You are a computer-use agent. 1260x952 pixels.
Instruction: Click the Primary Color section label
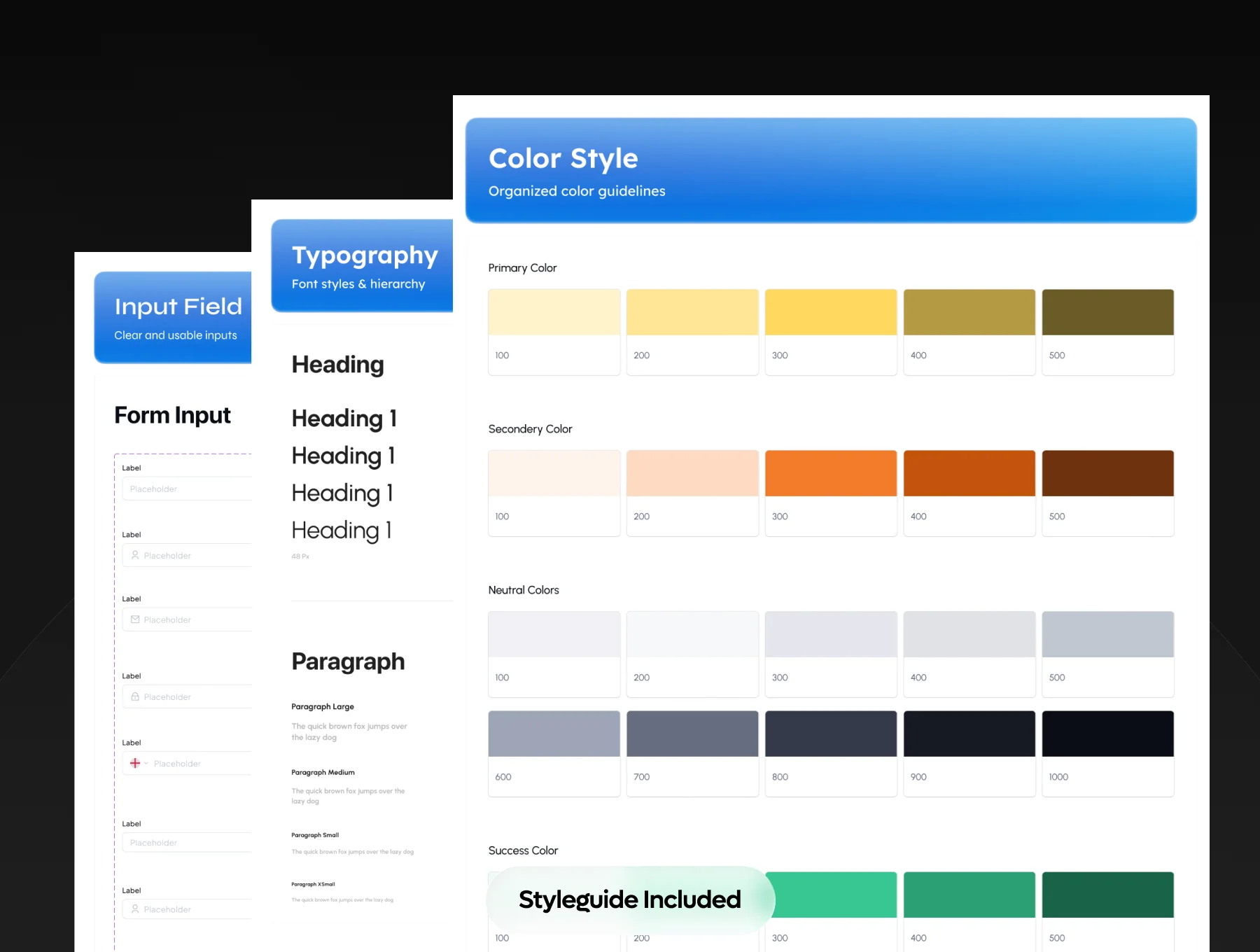522,268
